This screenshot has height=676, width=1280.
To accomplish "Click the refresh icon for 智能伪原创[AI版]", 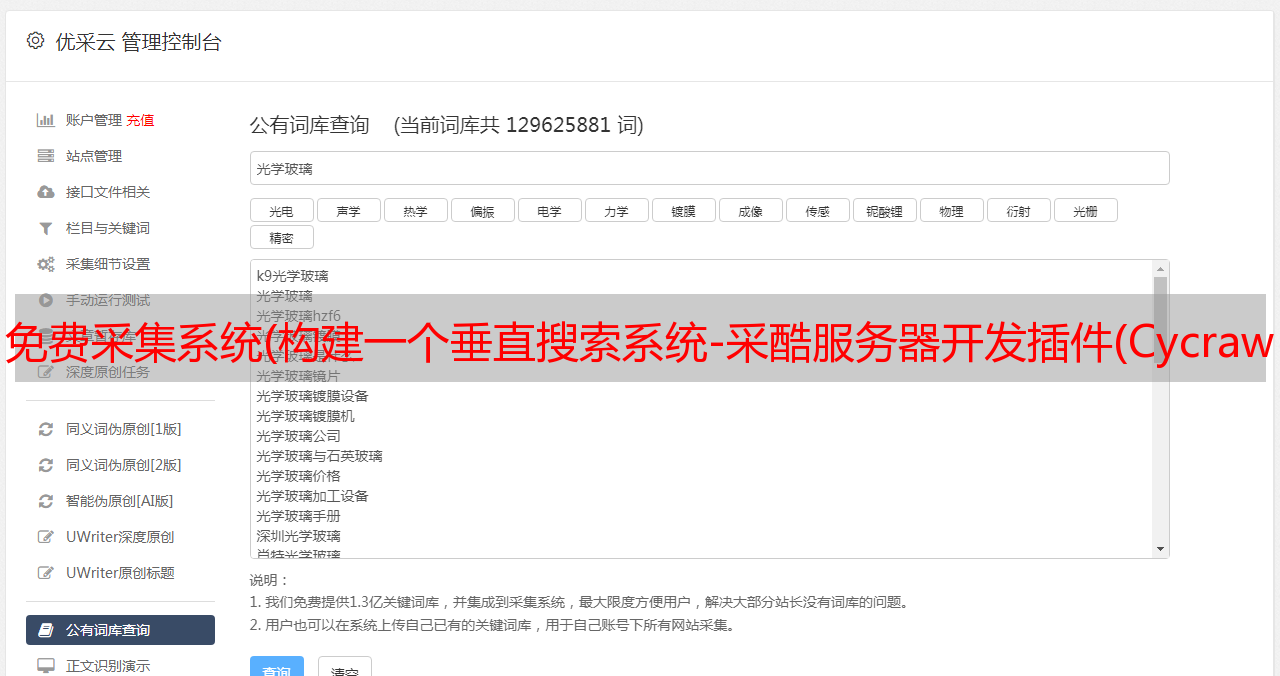I will click(x=46, y=501).
